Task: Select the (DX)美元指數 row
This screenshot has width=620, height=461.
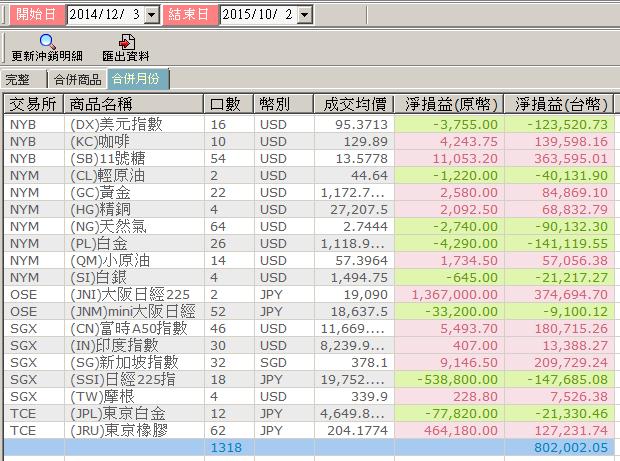Action: (309, 125)
